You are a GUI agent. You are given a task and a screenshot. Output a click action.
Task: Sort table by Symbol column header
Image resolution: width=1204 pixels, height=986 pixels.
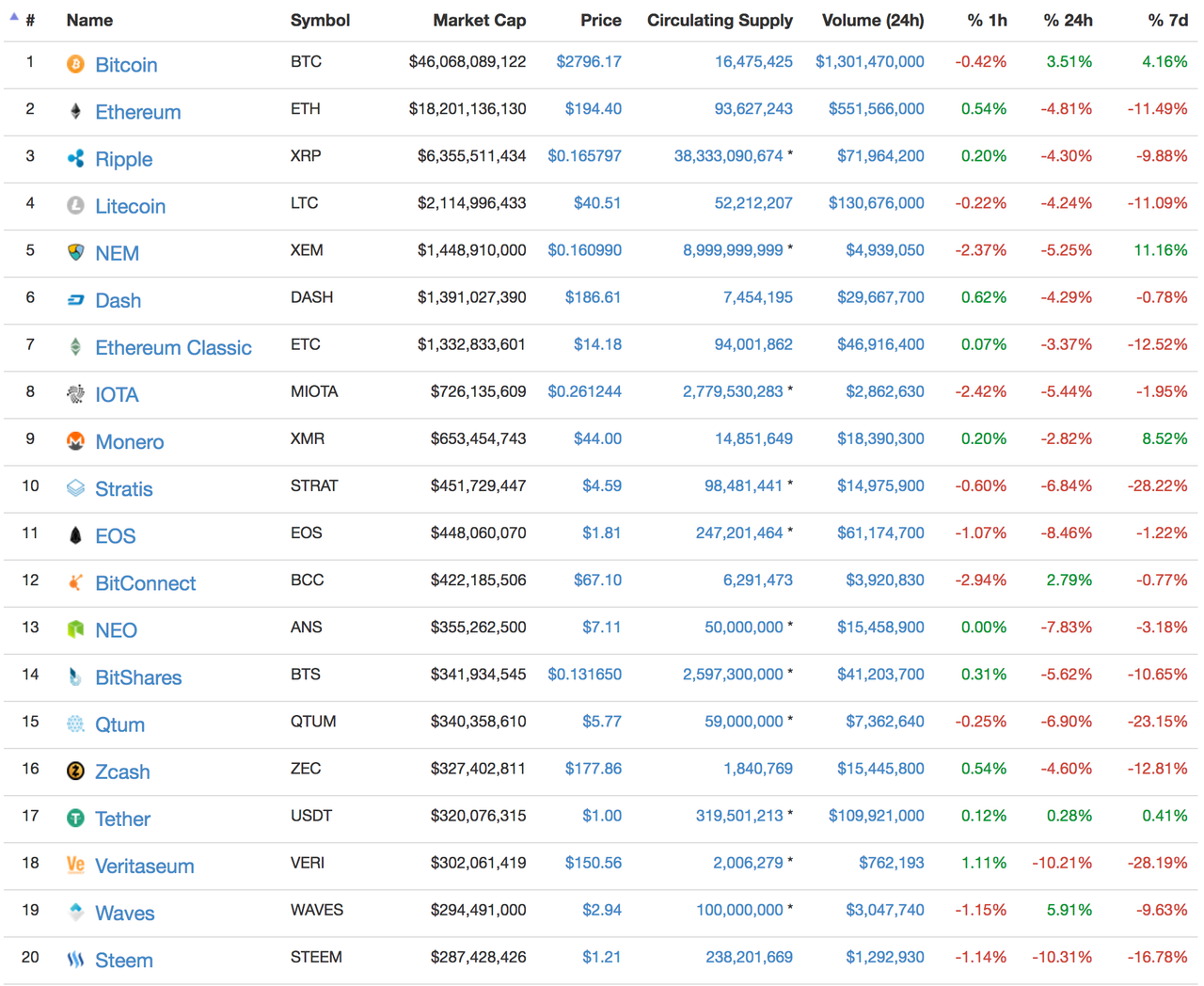coord(320,20)
